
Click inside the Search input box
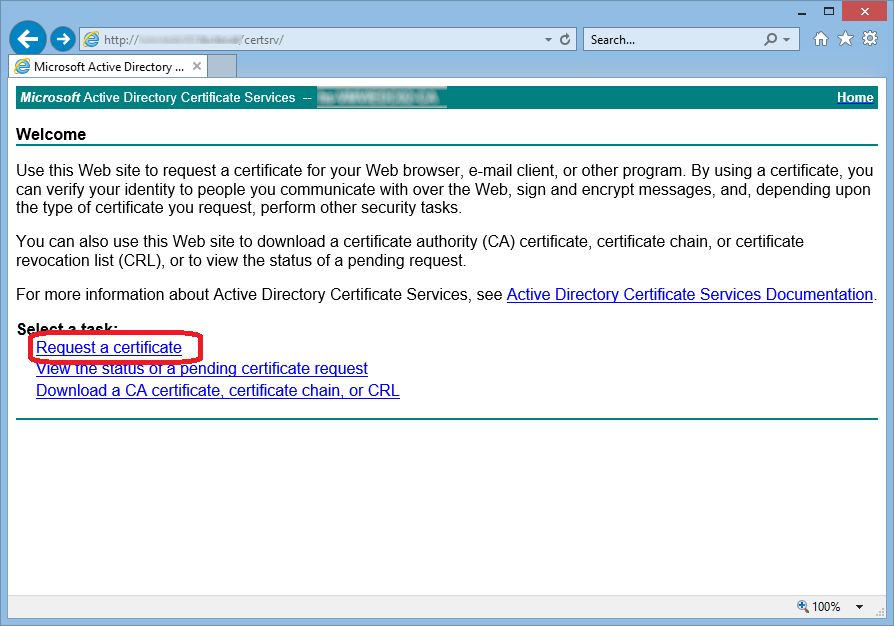pyautogui.click(x=670, y=40)
